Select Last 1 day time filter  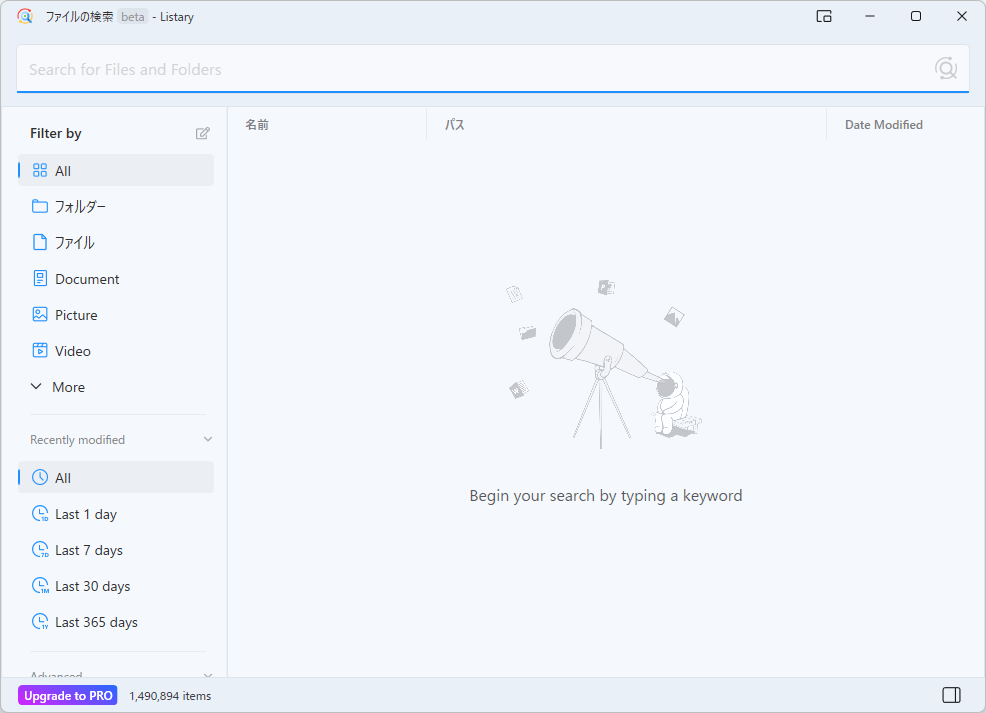click(x=116, y=514)
